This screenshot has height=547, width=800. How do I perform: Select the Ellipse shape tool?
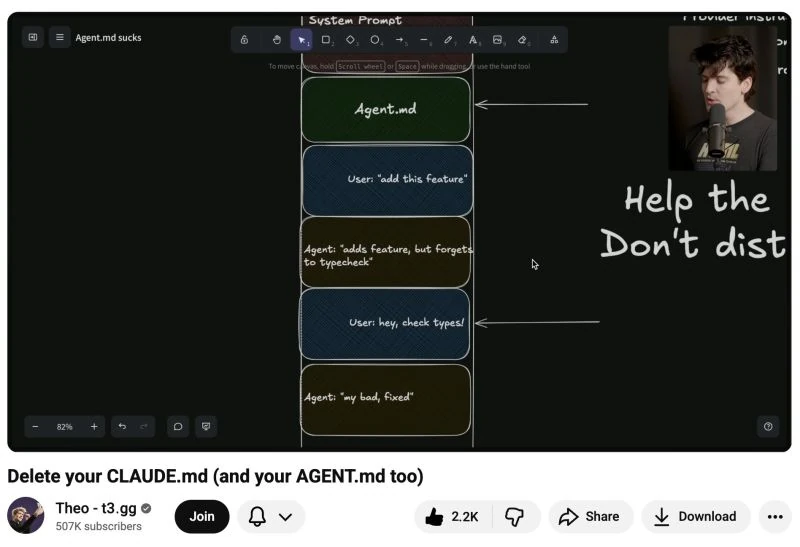[375, 40]
